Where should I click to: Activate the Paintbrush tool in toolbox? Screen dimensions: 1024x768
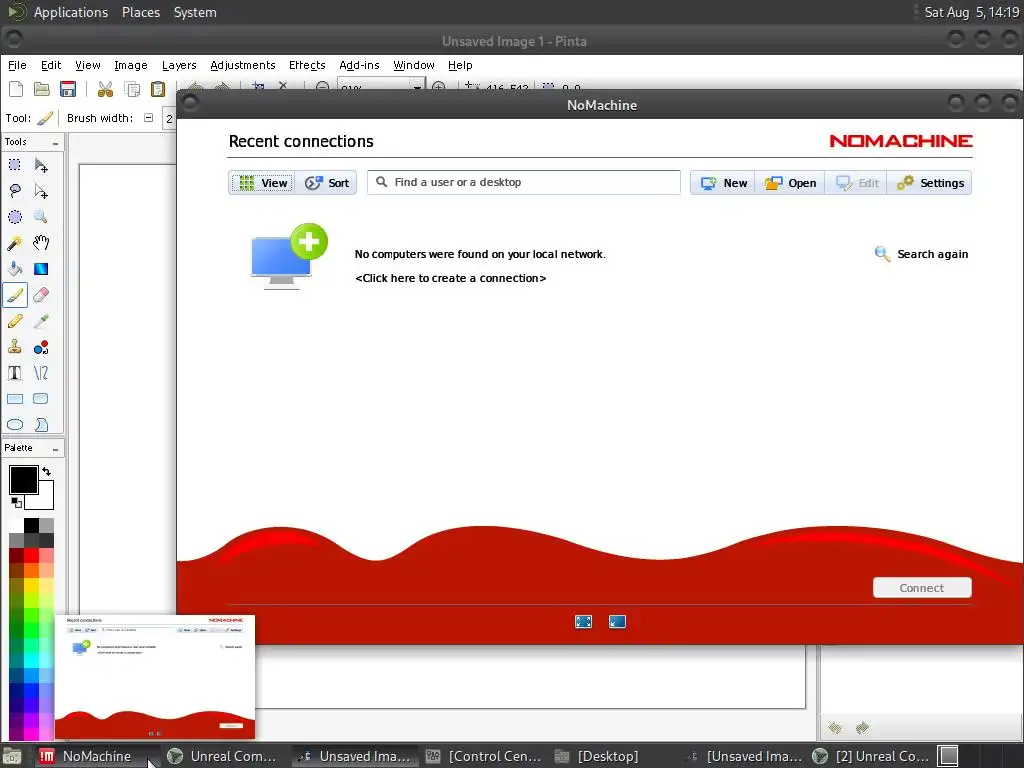coord(14,295)
